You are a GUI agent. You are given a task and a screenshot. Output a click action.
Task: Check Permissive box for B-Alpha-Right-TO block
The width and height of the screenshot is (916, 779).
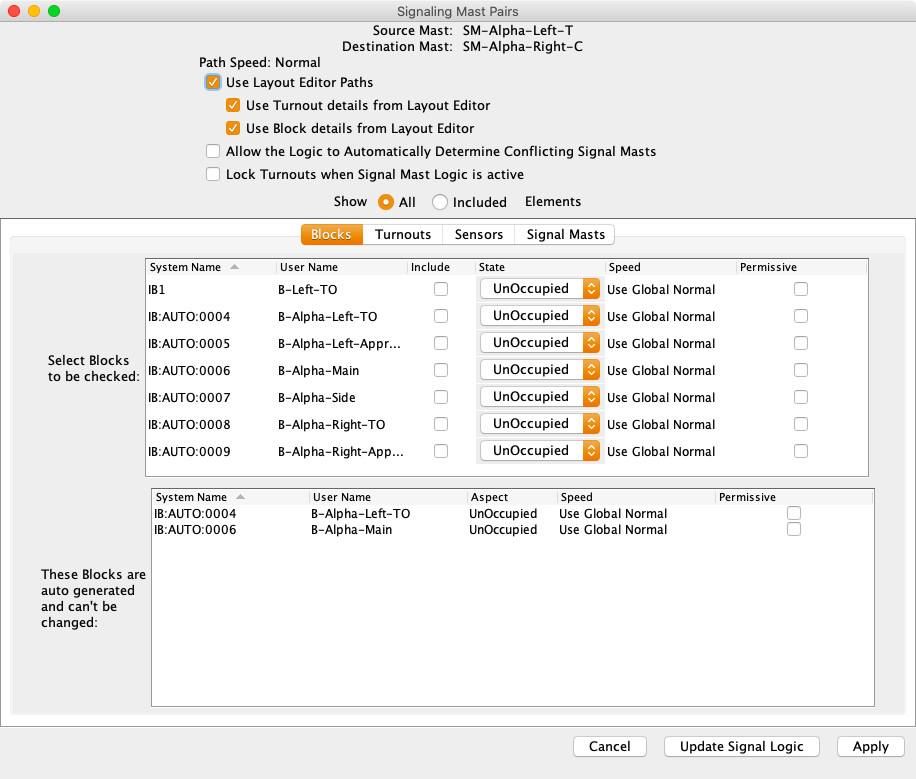(x=801, y=424)
